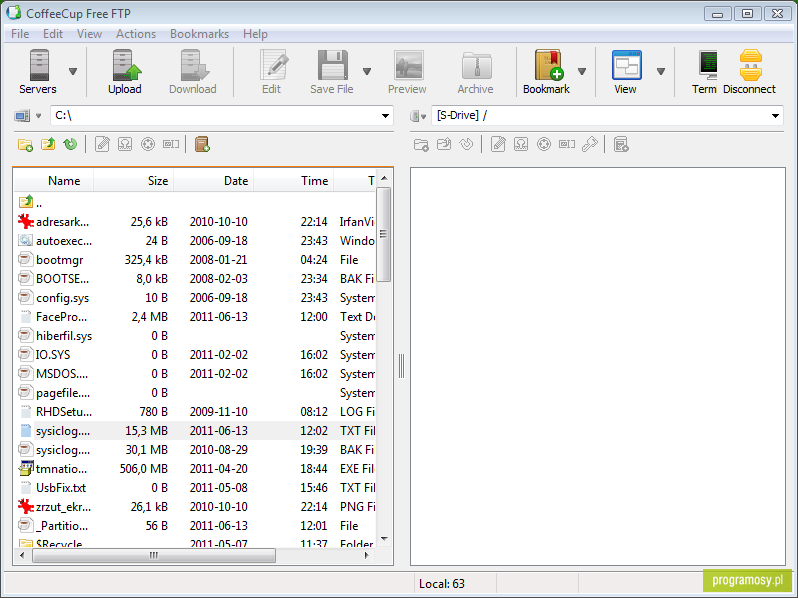
Task: Expand the Save File dropdown arrow
Action: [367, 71]
